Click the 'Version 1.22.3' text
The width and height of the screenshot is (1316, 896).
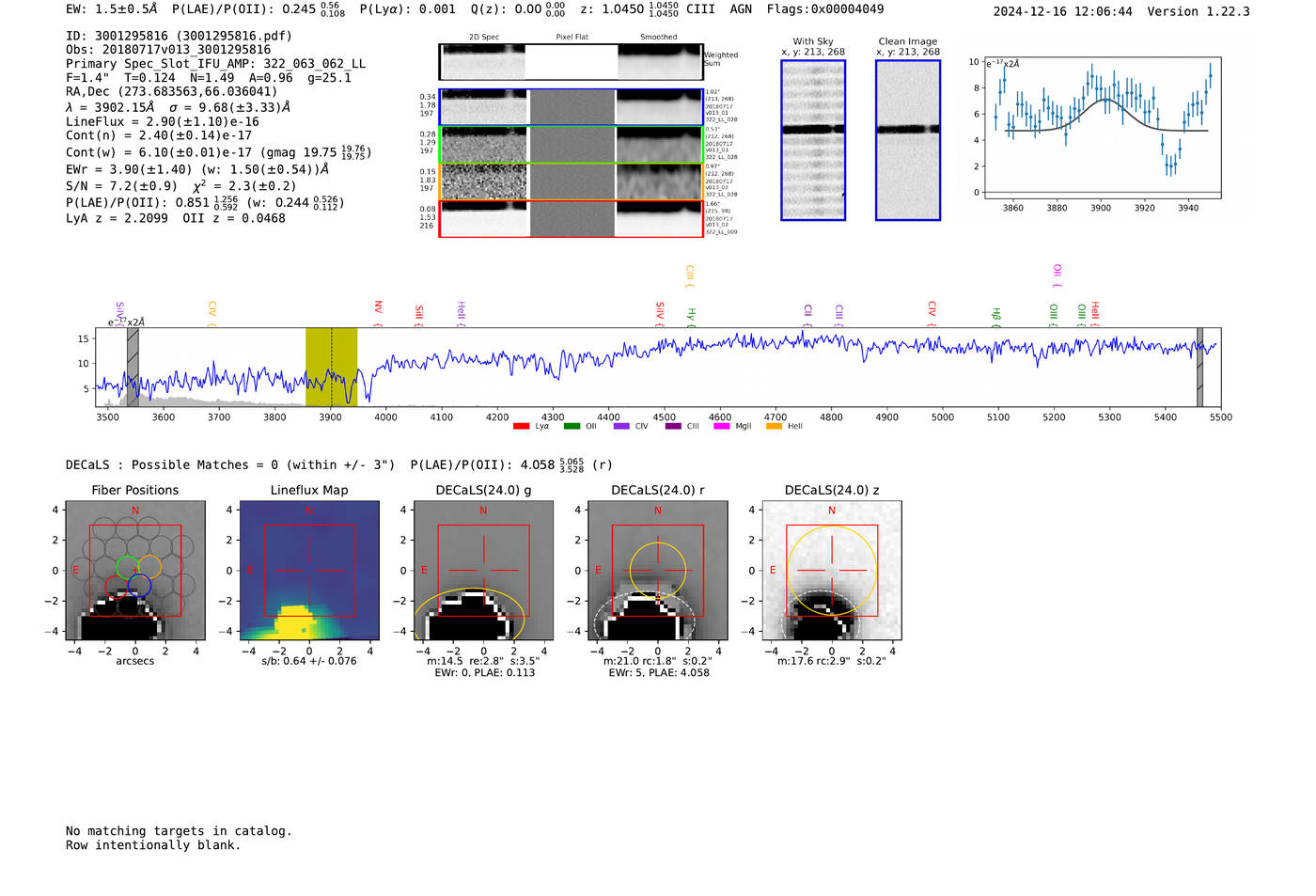pyautogui.click(x=1198, y=11)
